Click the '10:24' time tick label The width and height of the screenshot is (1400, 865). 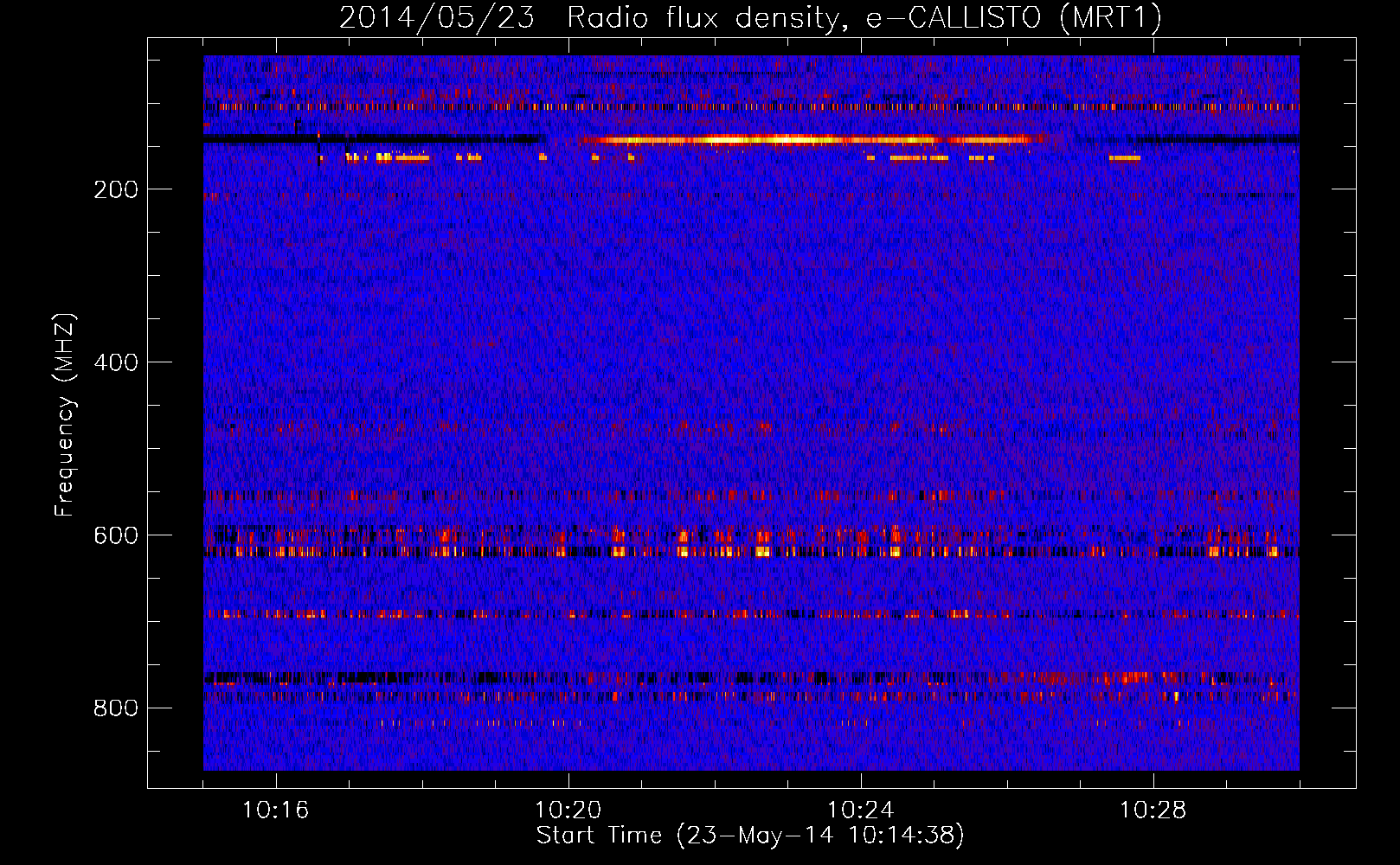861,811
